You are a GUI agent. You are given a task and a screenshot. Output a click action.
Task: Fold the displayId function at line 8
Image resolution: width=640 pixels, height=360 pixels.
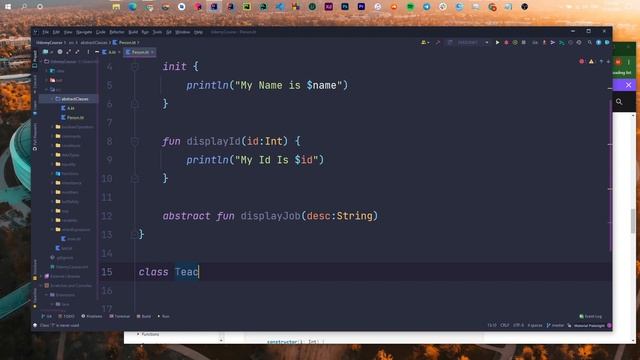click(135, 142)
